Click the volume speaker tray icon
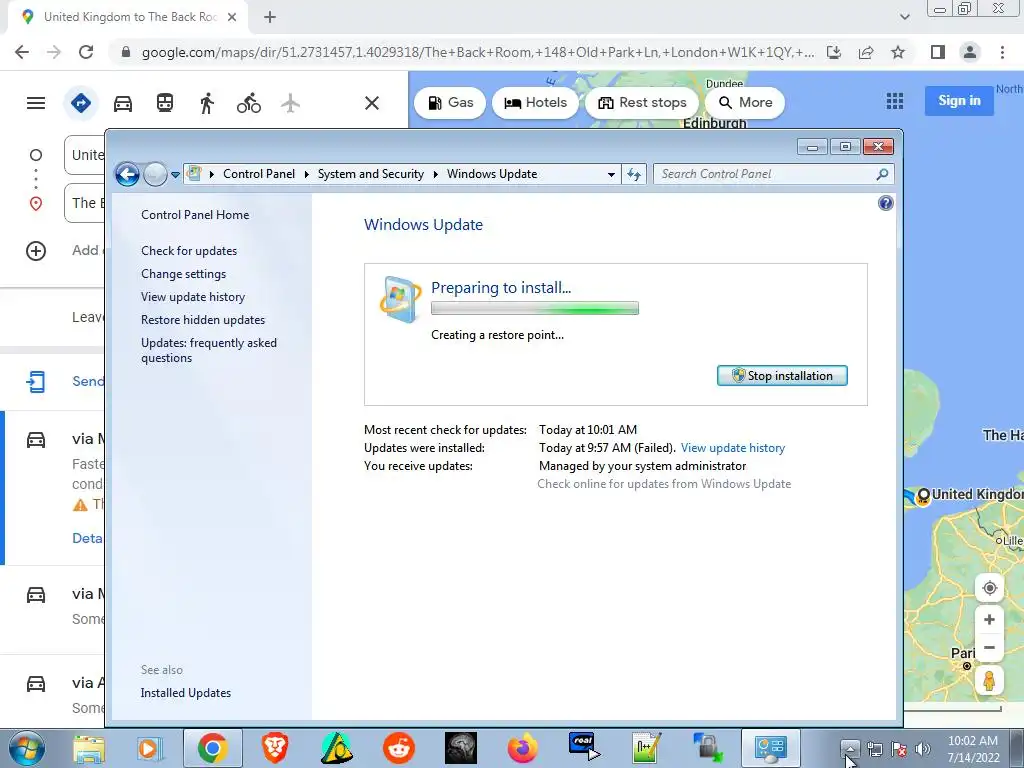This screenshot has height=768, width=1024. click(x=923, y=750)
